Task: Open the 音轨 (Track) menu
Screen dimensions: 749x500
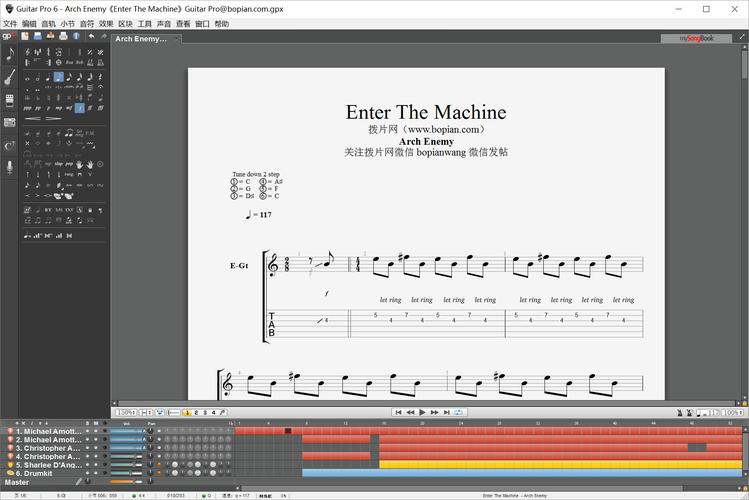Action: (x=48, y=23)
